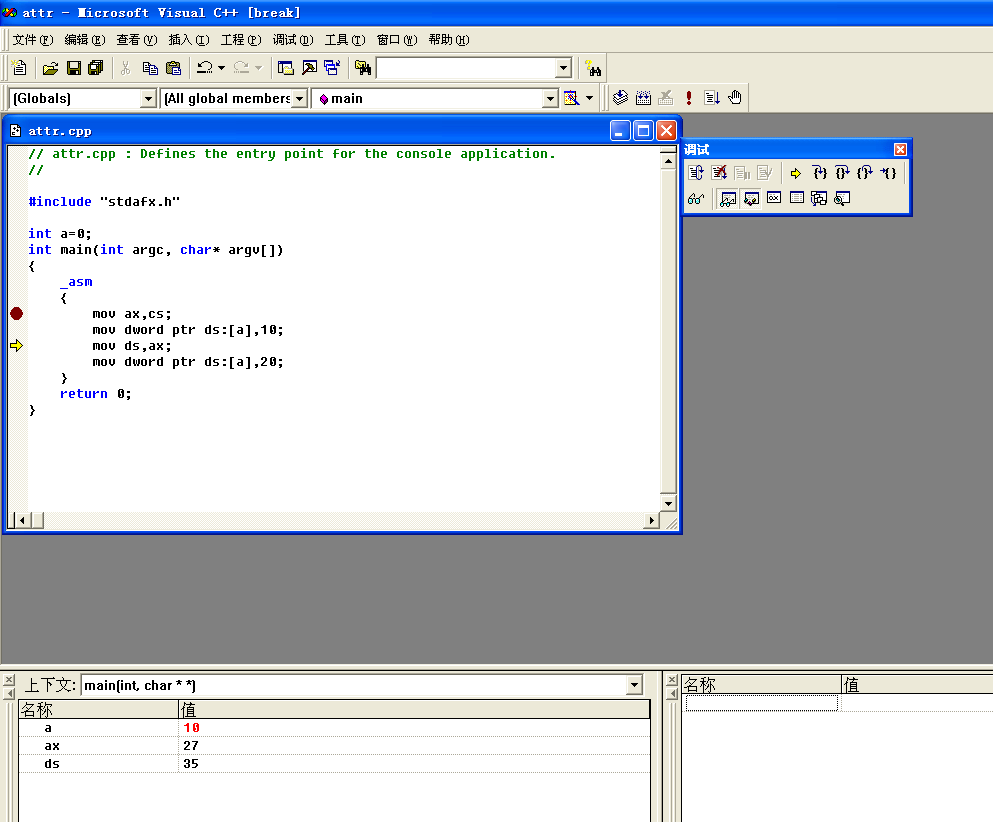Screen dimensions: 993x822
Task: Select the ds variable row
Action: pyautogui.click(x=52, y=763)
